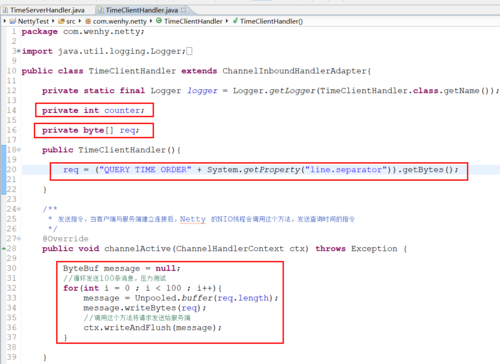
Task: Open the breadcrumb arrow after com.wenhy.netty
Action: [151, 21]
